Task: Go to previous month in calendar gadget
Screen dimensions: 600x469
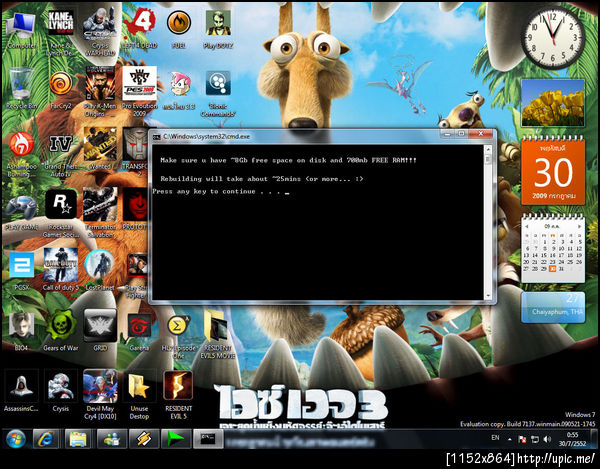Action: [528, 226]
